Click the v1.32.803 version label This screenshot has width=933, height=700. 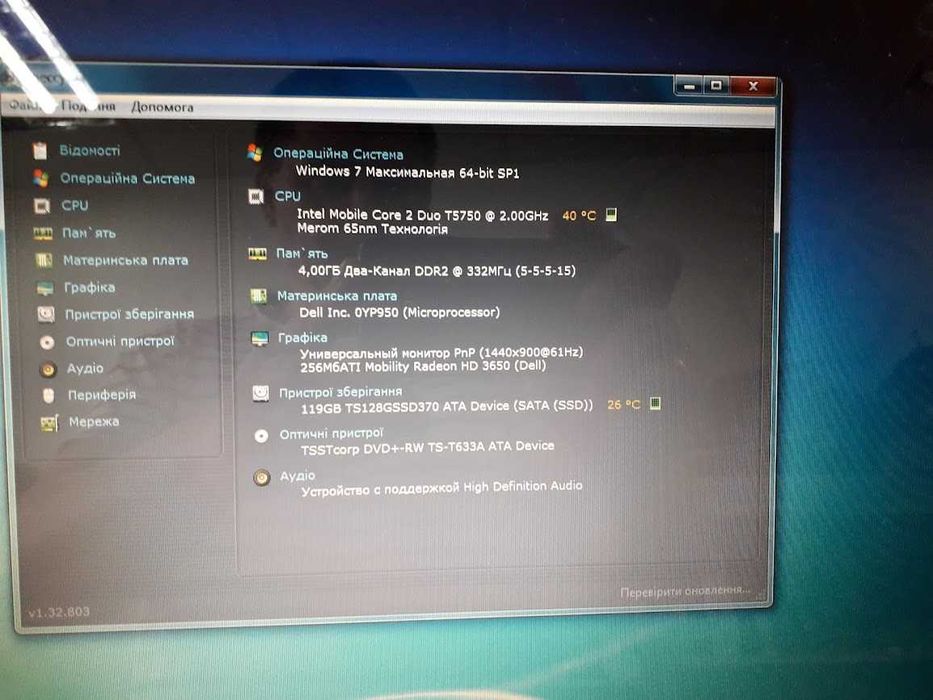(59, 612)
